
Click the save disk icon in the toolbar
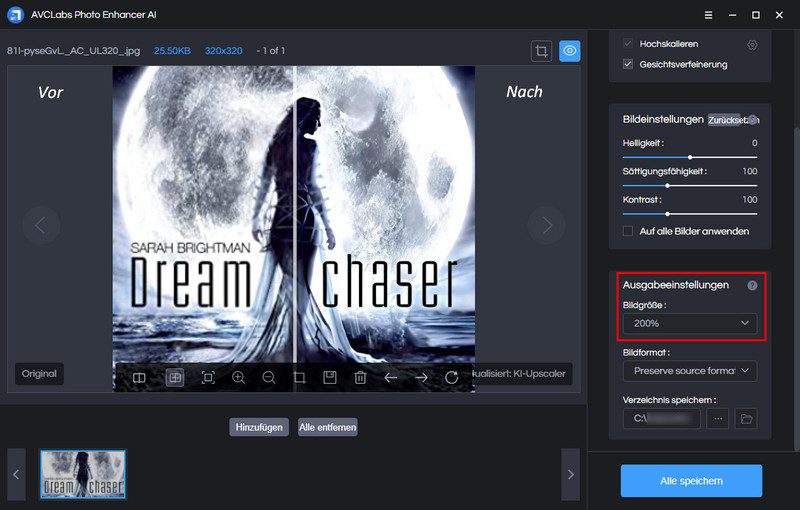point(330,378)
